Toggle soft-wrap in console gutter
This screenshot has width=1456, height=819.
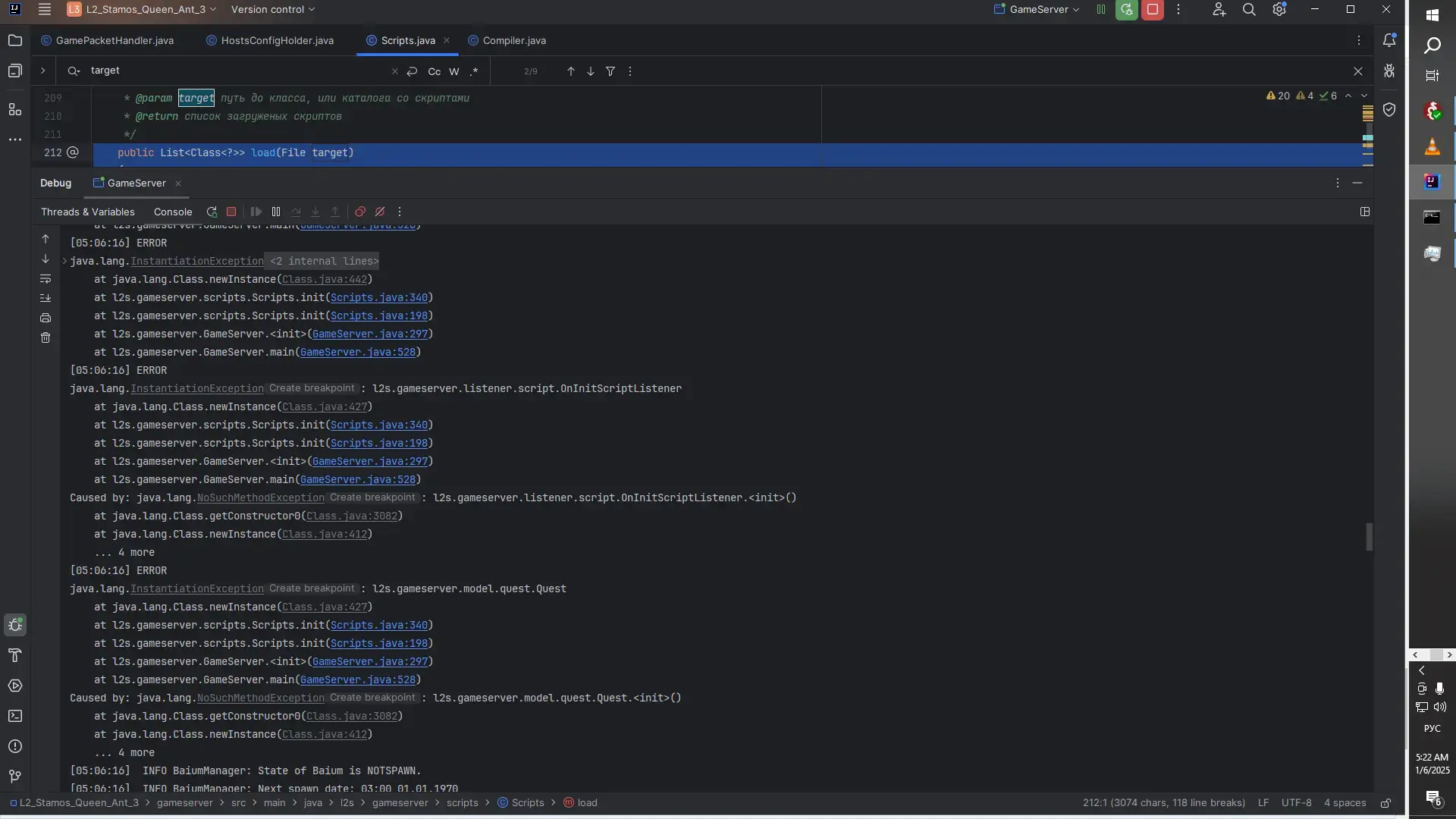coord(45,279)
